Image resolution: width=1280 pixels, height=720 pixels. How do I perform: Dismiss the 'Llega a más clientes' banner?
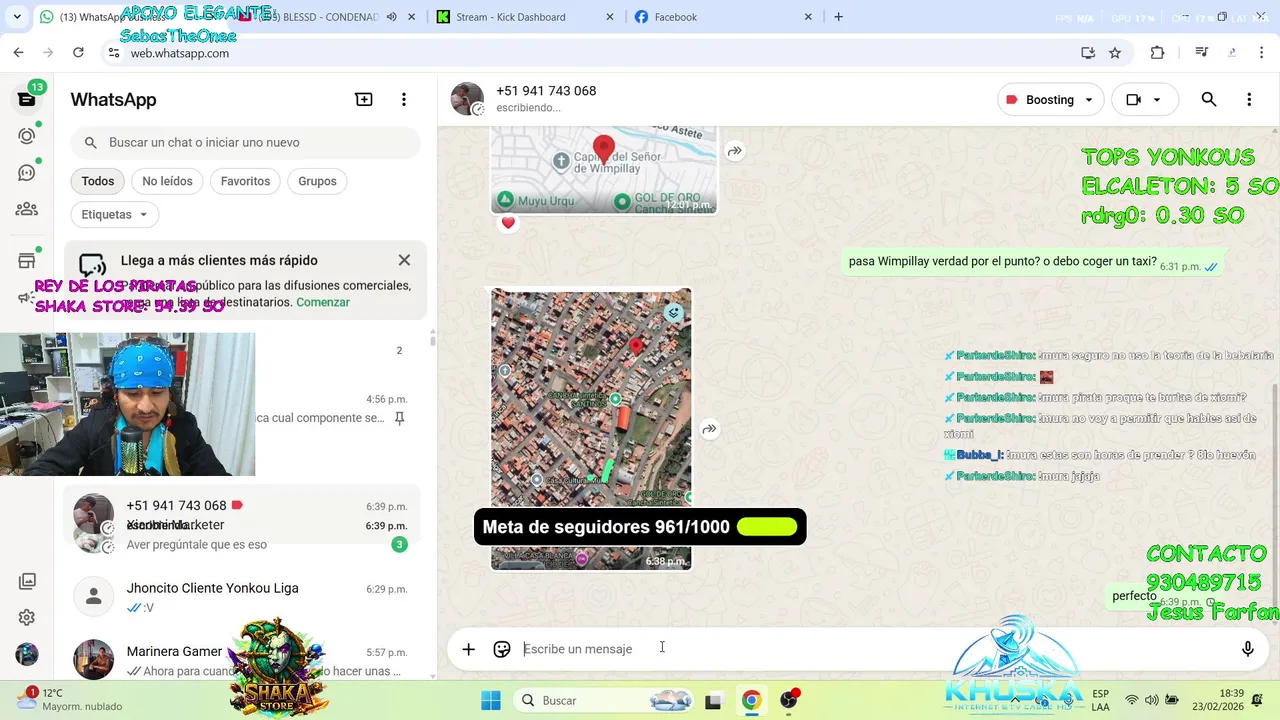point(404,260)
